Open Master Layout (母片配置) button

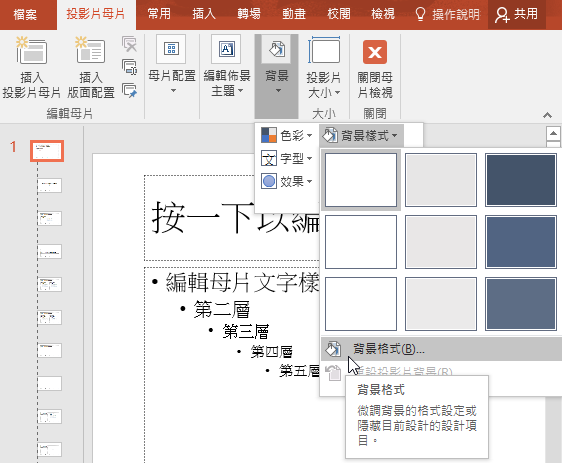172,65
